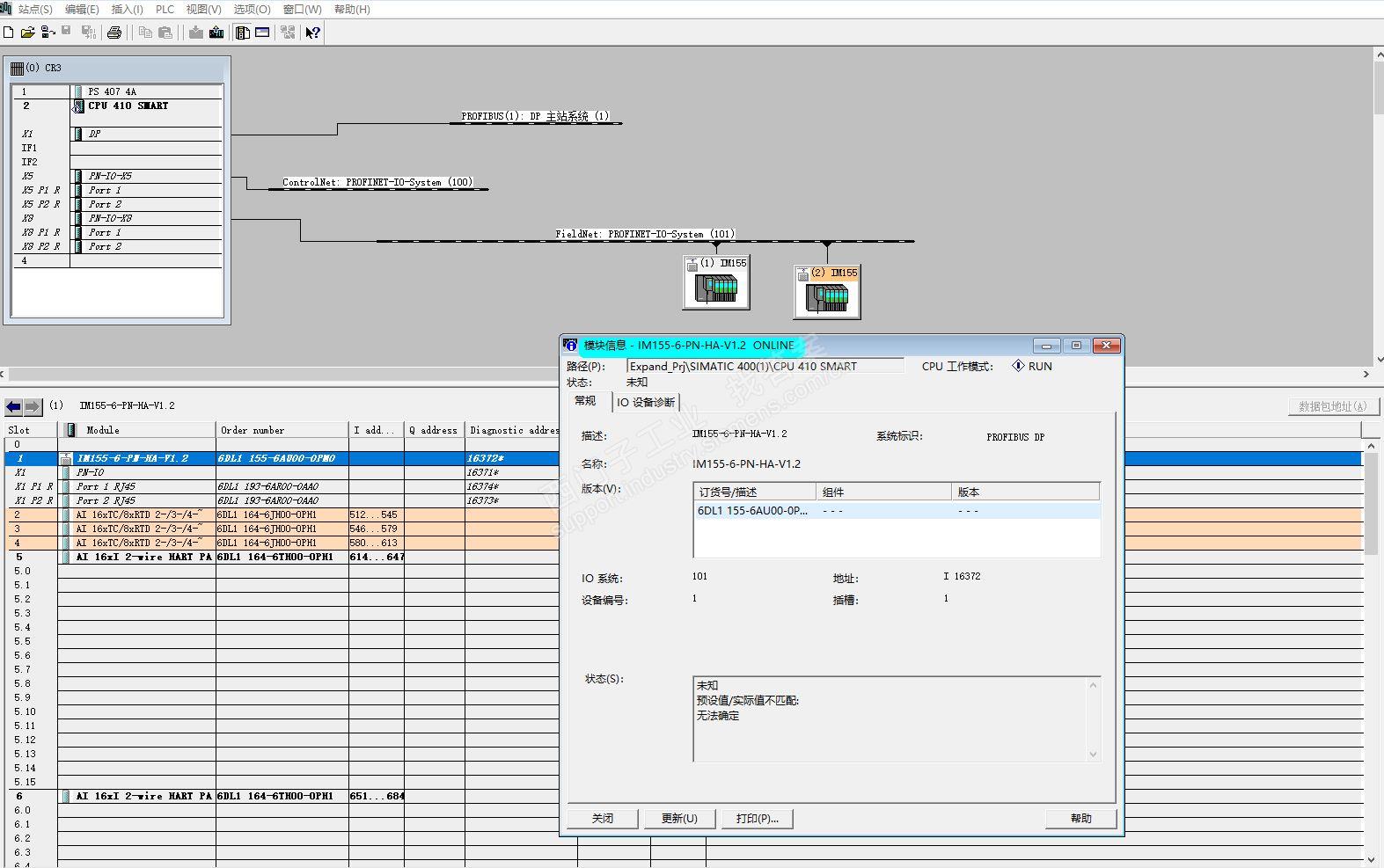The image size is (1384, 868).
Task: Open the 选项(O) menu
Action: click(x=252, y=9)
